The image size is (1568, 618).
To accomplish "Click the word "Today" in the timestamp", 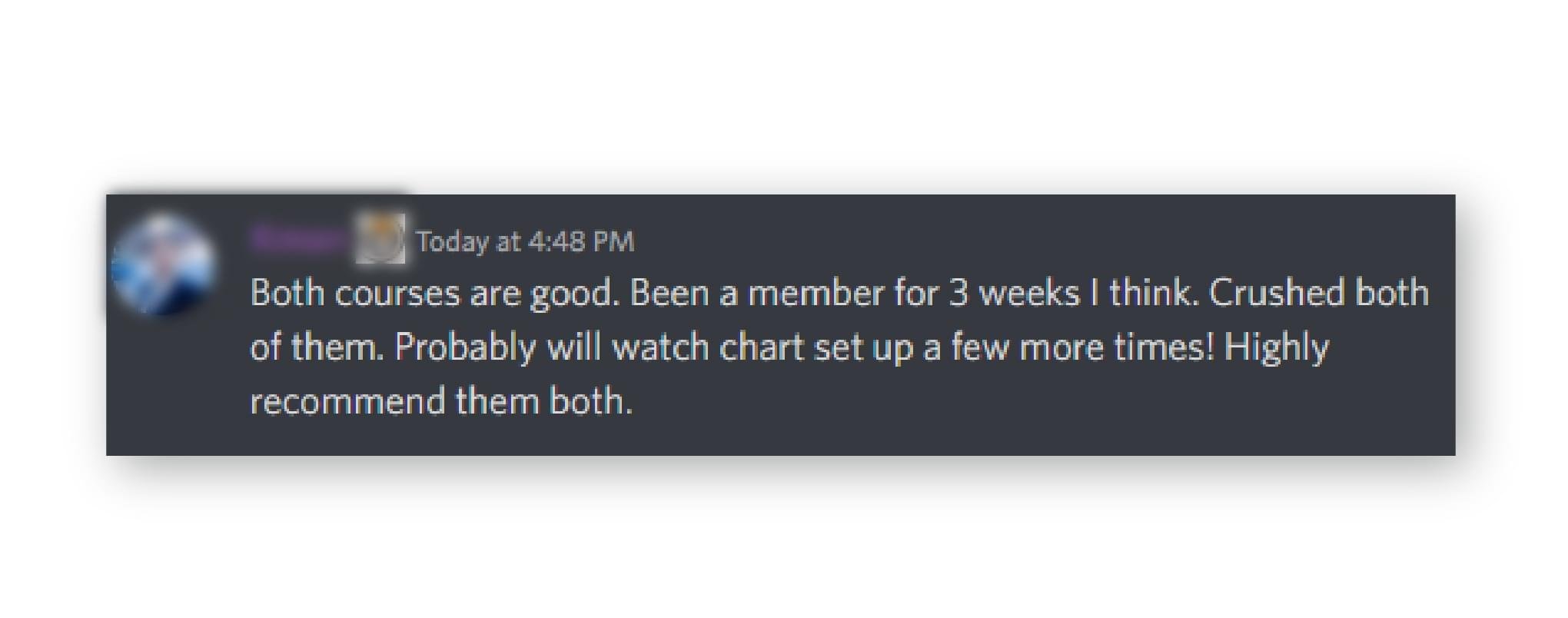I will pos(453,241).
